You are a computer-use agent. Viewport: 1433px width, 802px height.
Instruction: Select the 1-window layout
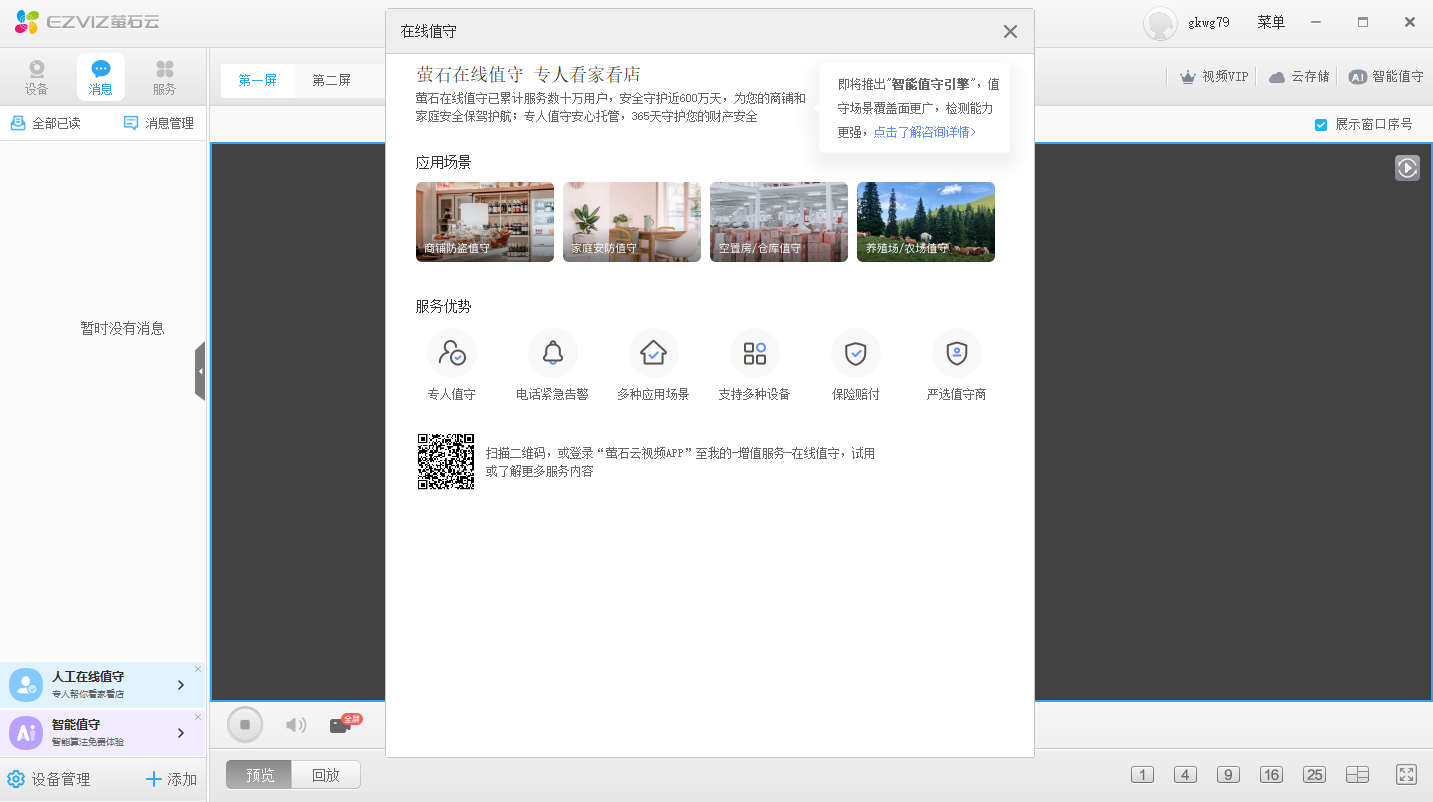(1142, 775)
